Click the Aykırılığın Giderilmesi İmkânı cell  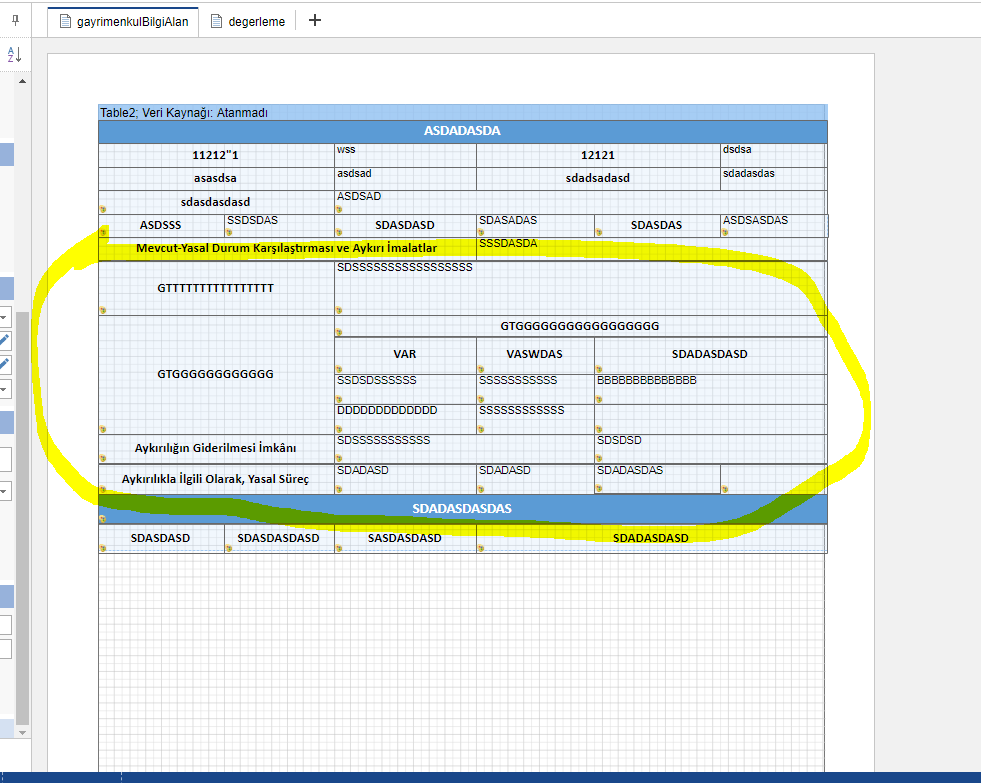point(216,448)
